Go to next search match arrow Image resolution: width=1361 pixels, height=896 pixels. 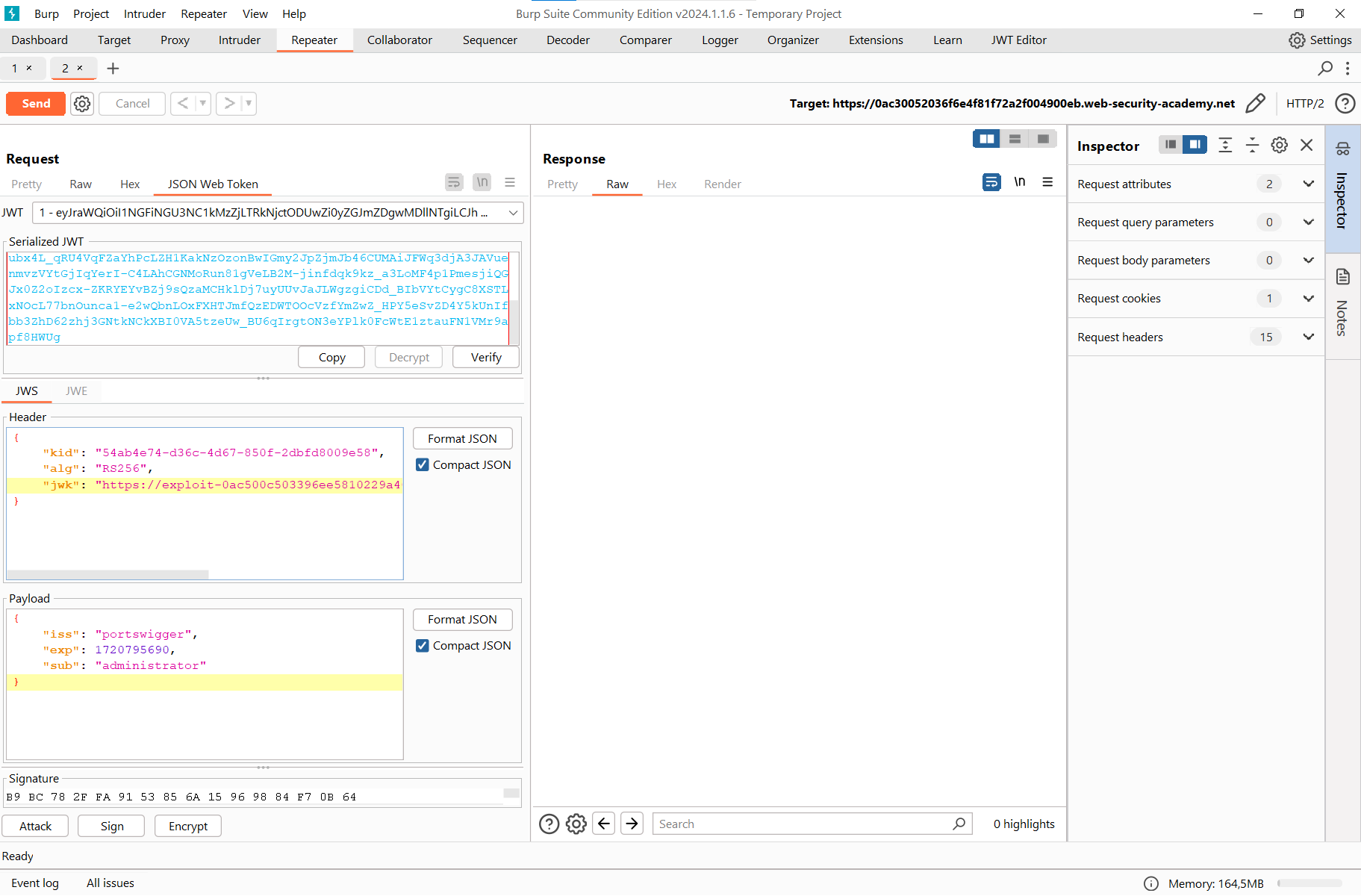pyautogui.click(x=632, y=824)
